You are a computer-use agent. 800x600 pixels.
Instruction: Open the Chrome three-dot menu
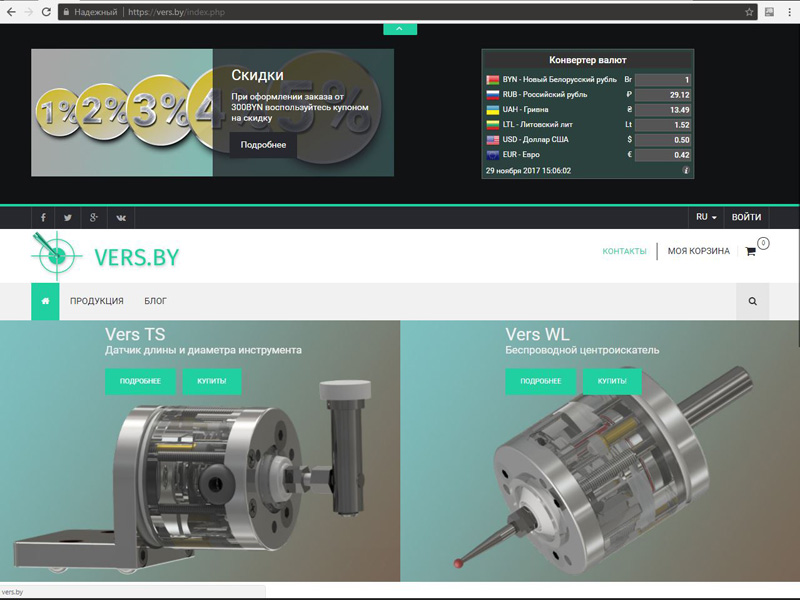click(790, 12)
